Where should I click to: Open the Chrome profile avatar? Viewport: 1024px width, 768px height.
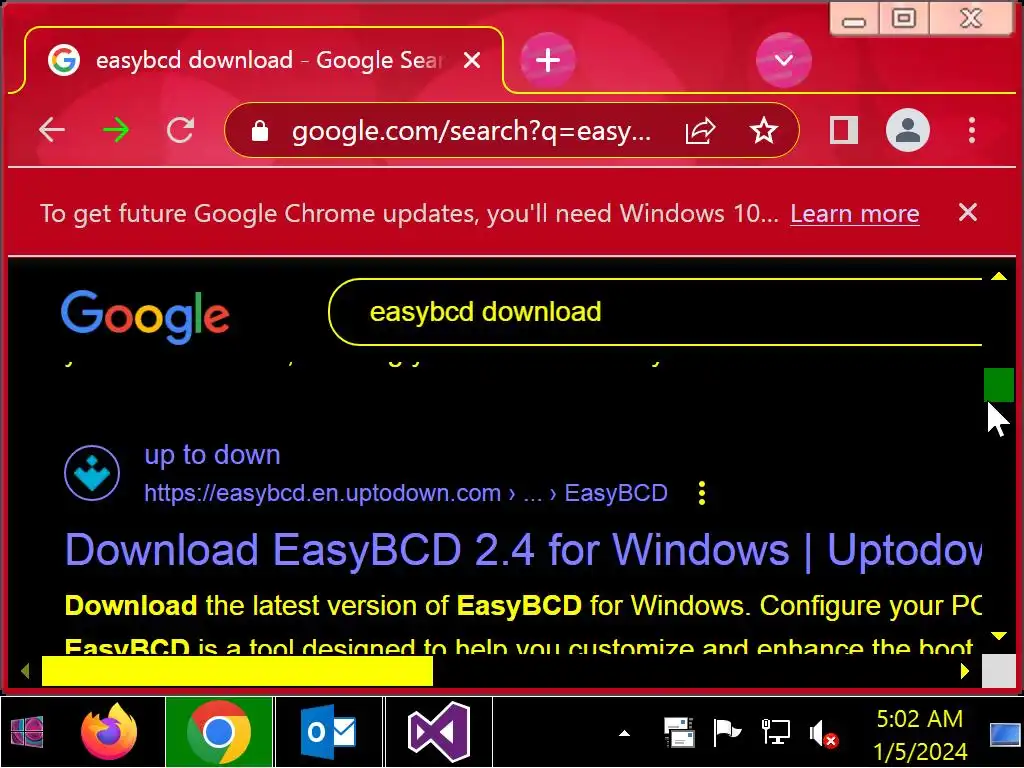click(x=907, y=131)
